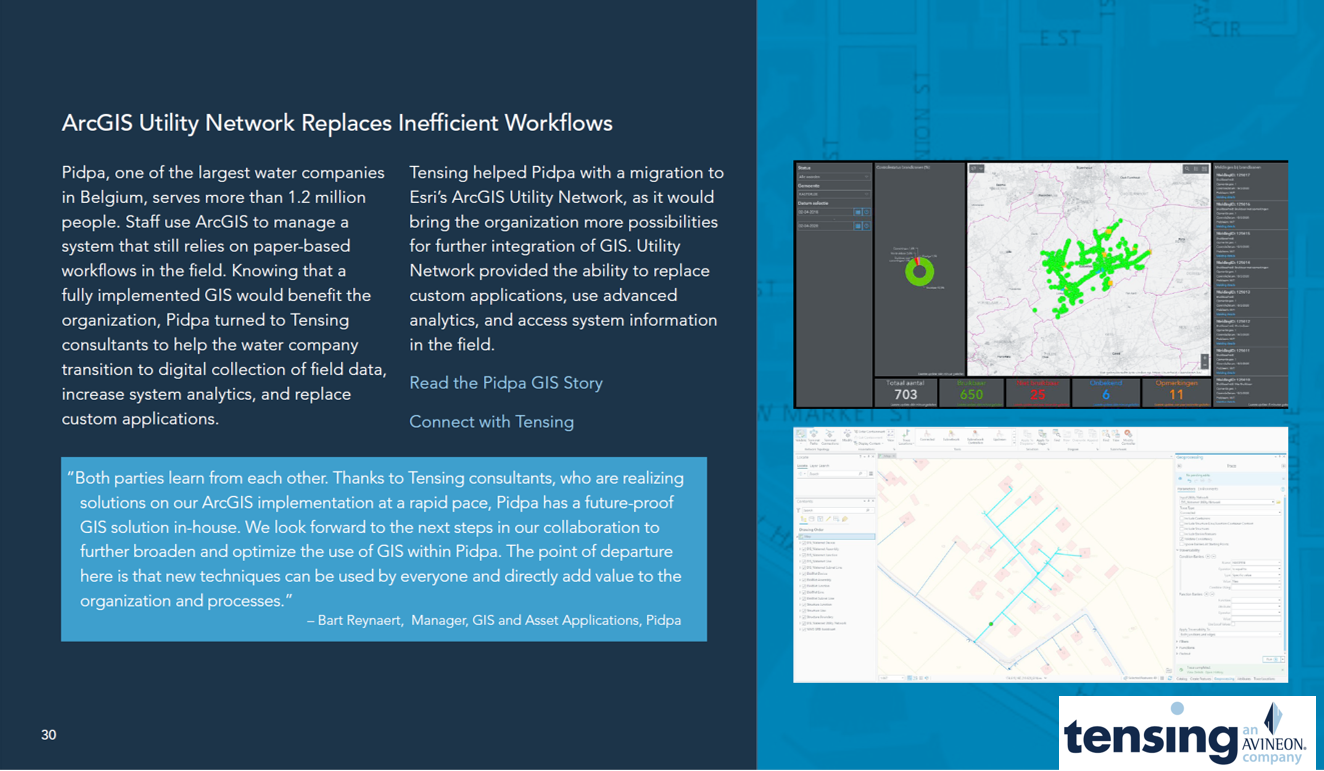Open the Trace Type dropdown set to Connected
This screenshot has height=771, width=1324.
click(x=1229, y=512)
